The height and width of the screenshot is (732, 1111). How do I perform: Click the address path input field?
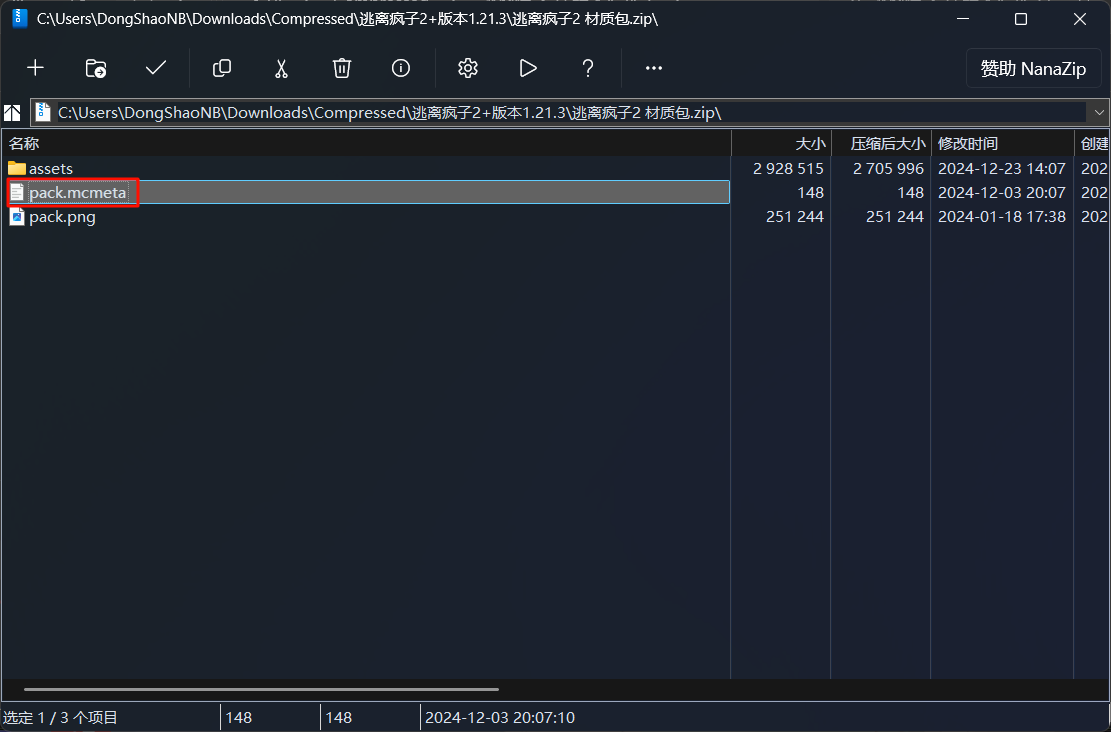560,112
